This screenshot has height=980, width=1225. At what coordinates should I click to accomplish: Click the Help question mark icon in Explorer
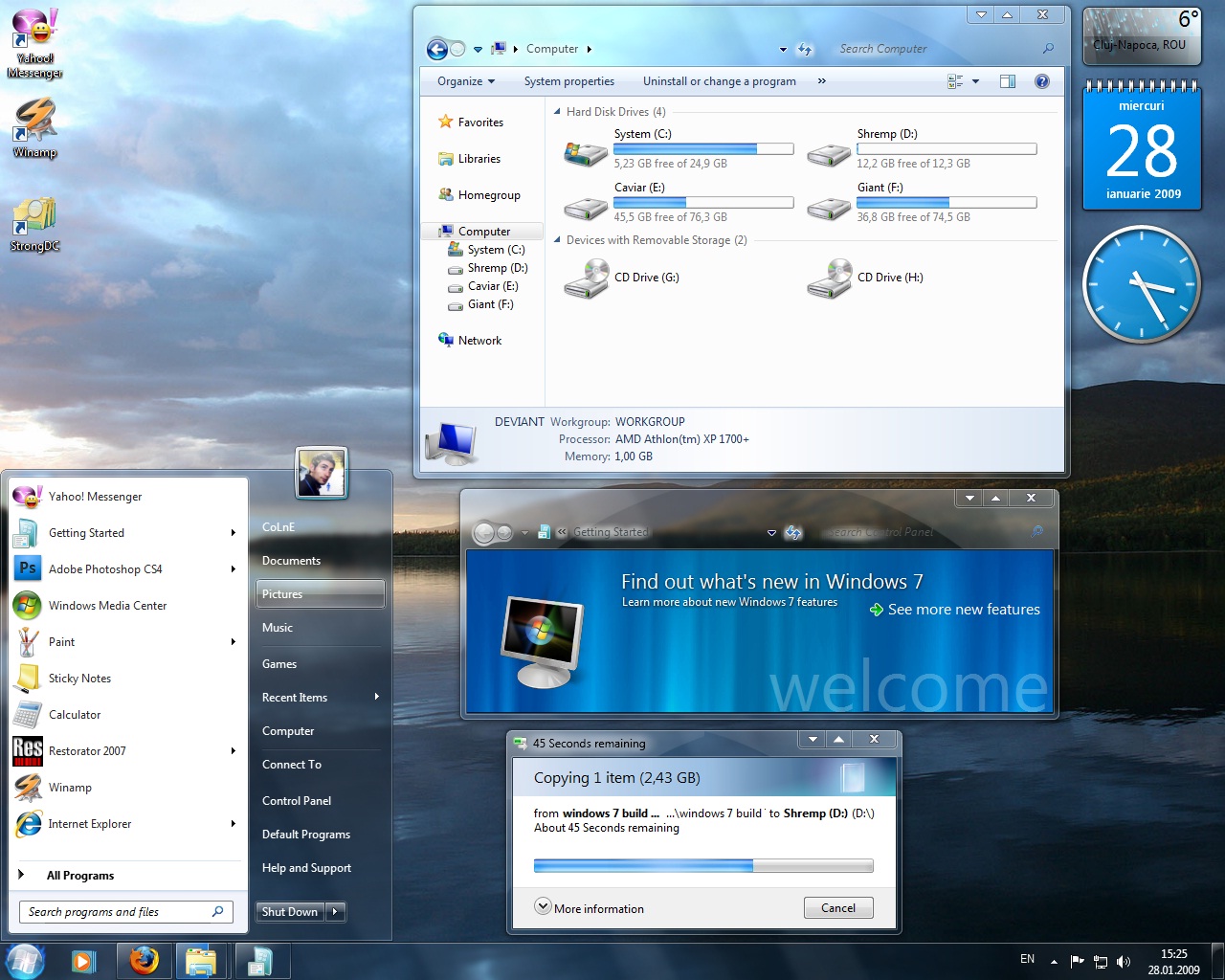[1042, 81]
